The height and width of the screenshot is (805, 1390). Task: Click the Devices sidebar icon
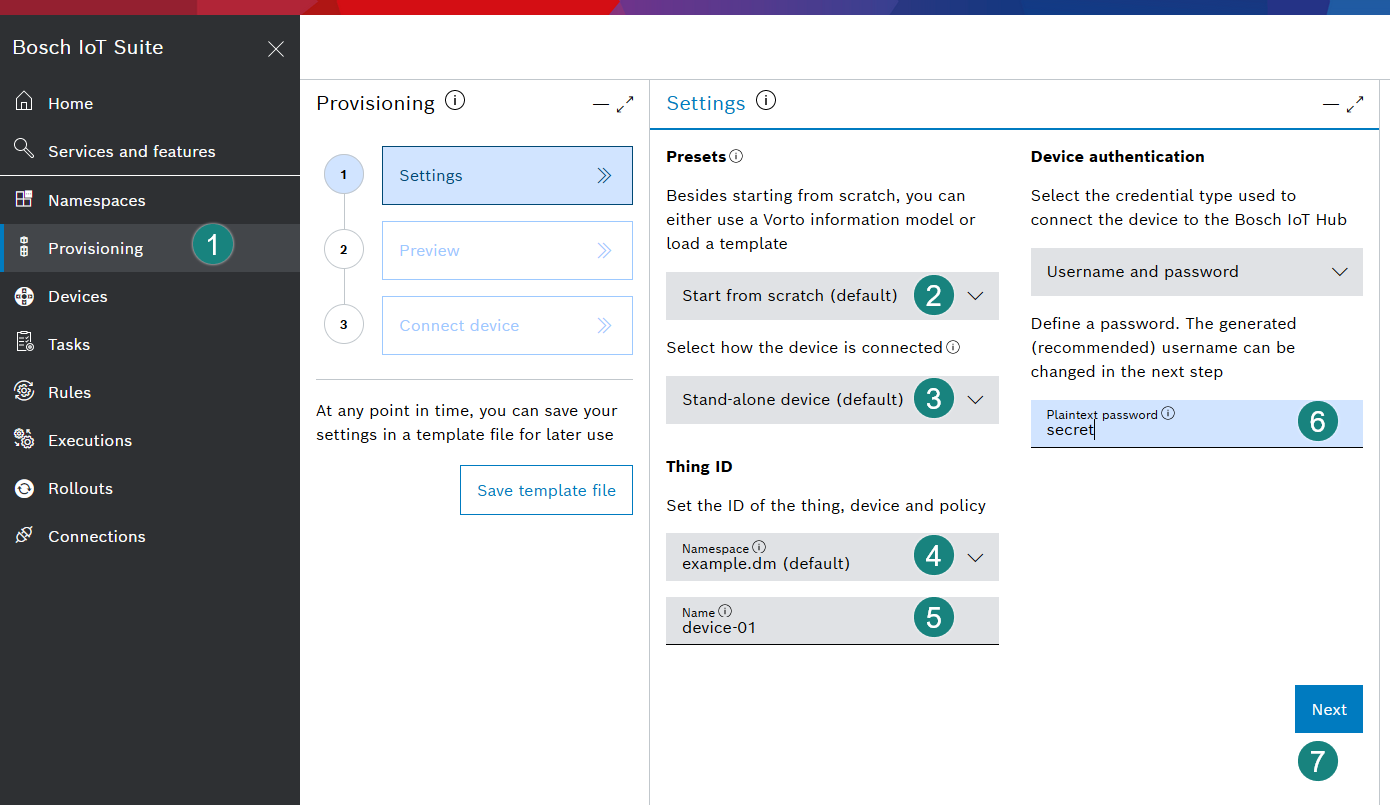tap(24, 296)
